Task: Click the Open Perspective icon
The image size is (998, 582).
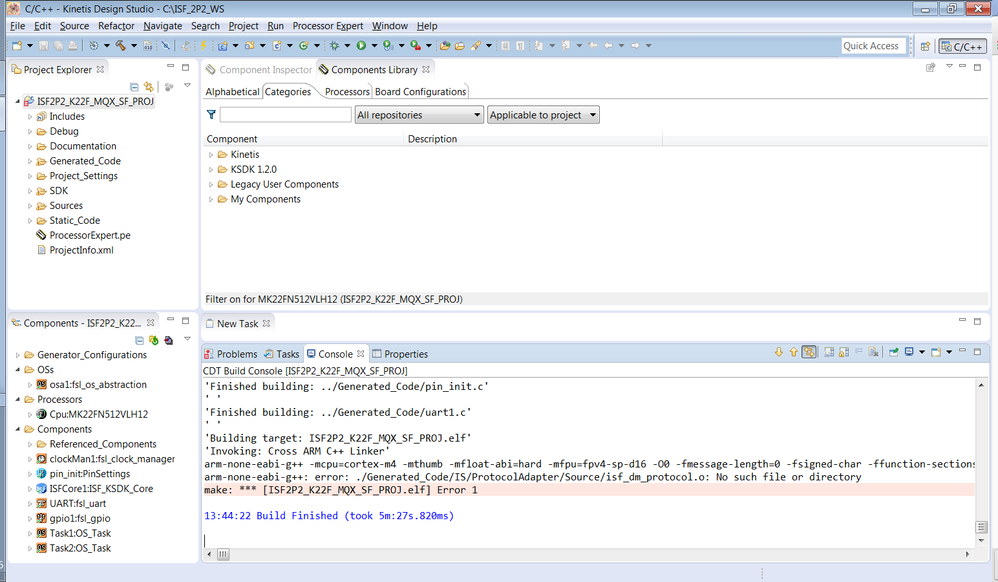Action: pos(925,46)
